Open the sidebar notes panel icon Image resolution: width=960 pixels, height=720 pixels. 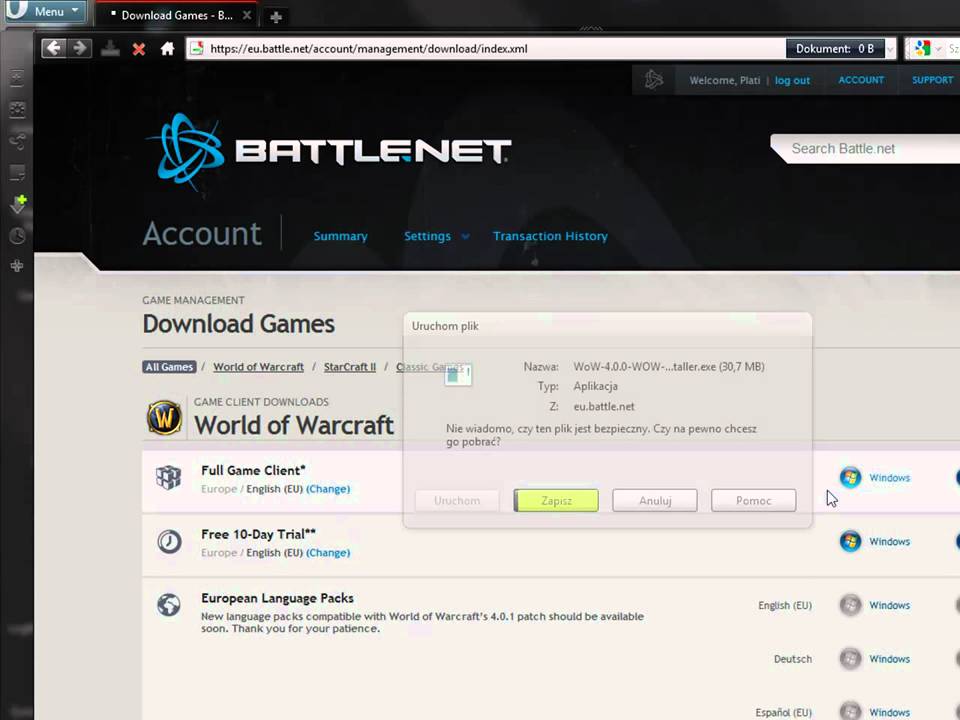(x=17, y=173)
